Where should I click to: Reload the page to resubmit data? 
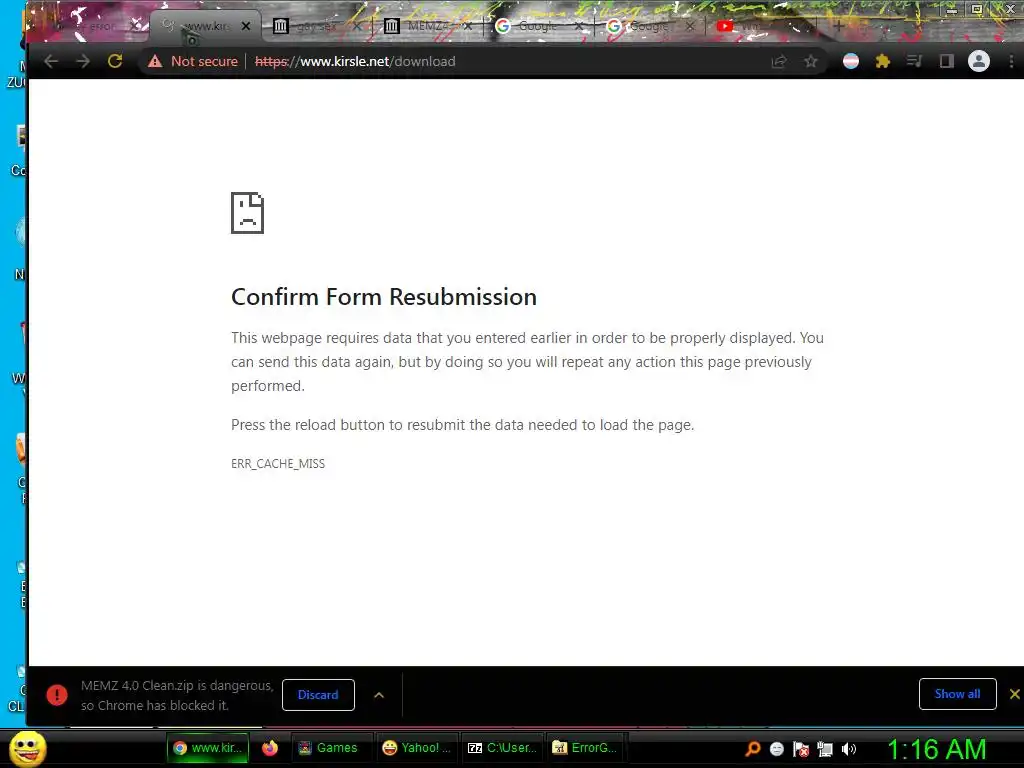(115, 61)
